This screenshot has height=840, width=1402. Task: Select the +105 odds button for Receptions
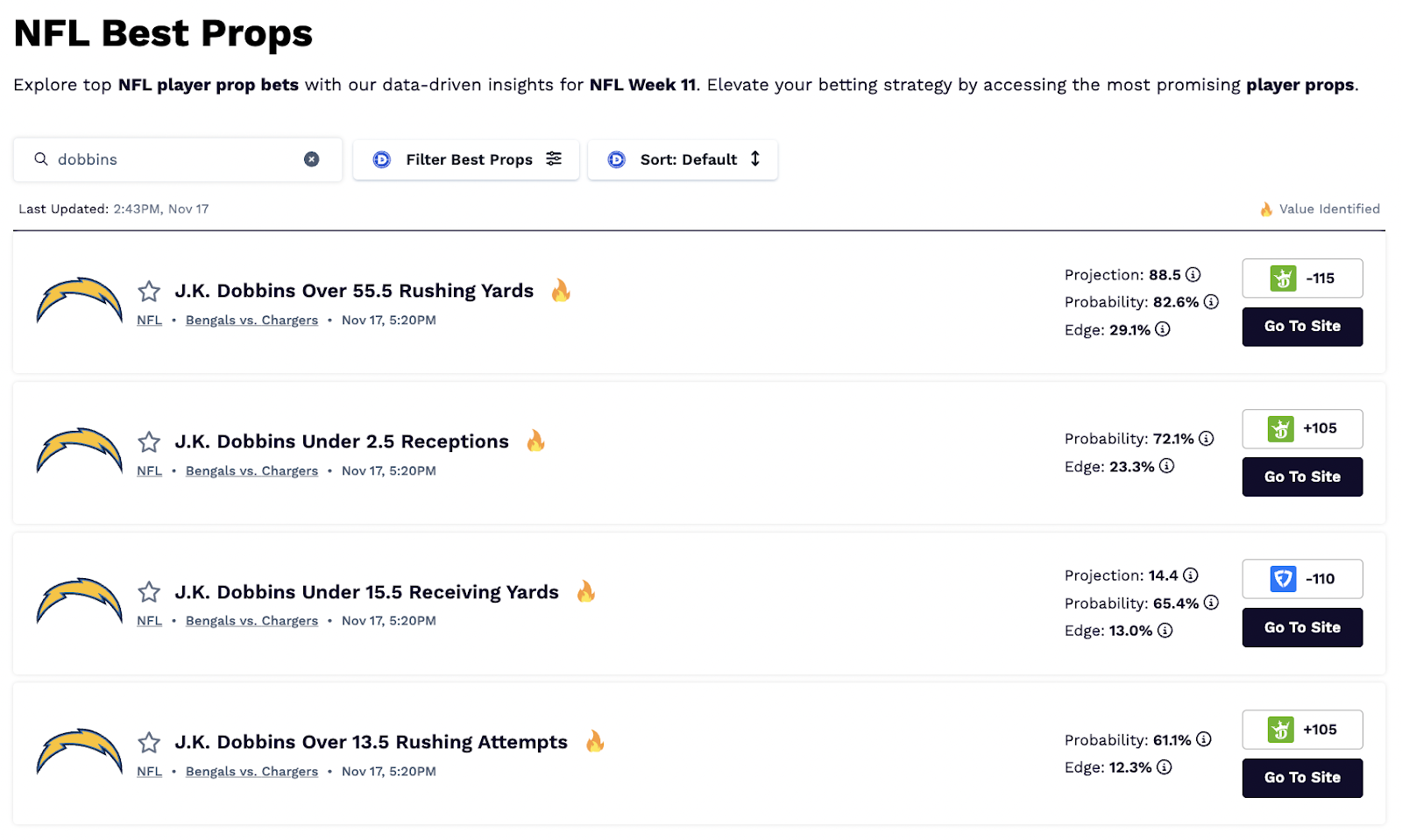1302,428
